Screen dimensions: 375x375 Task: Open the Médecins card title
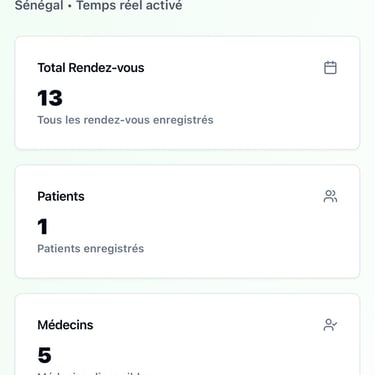point(65,325)
